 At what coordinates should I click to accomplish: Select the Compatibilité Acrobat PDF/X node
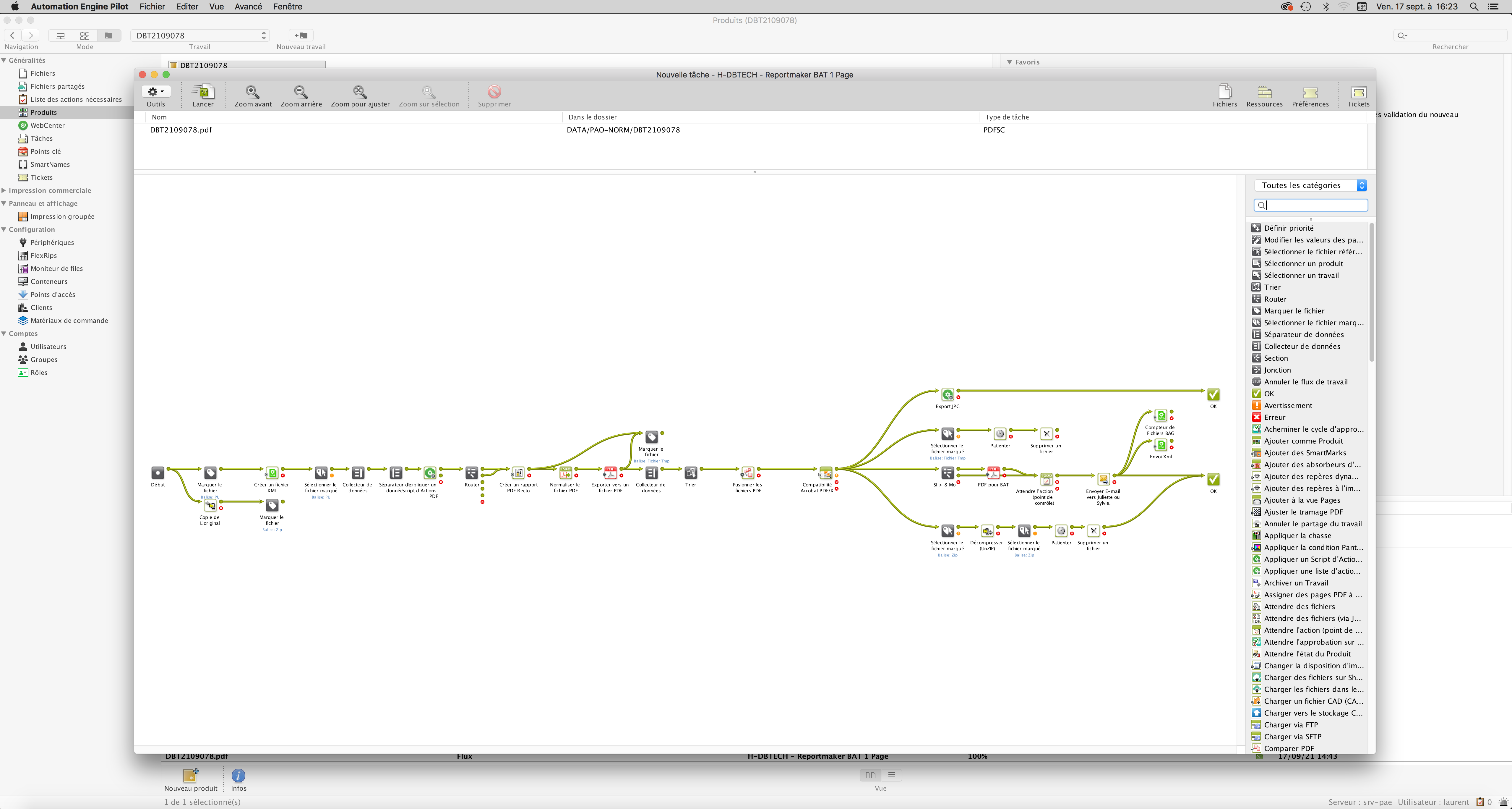pyautogui.click(x=825, y=473)
